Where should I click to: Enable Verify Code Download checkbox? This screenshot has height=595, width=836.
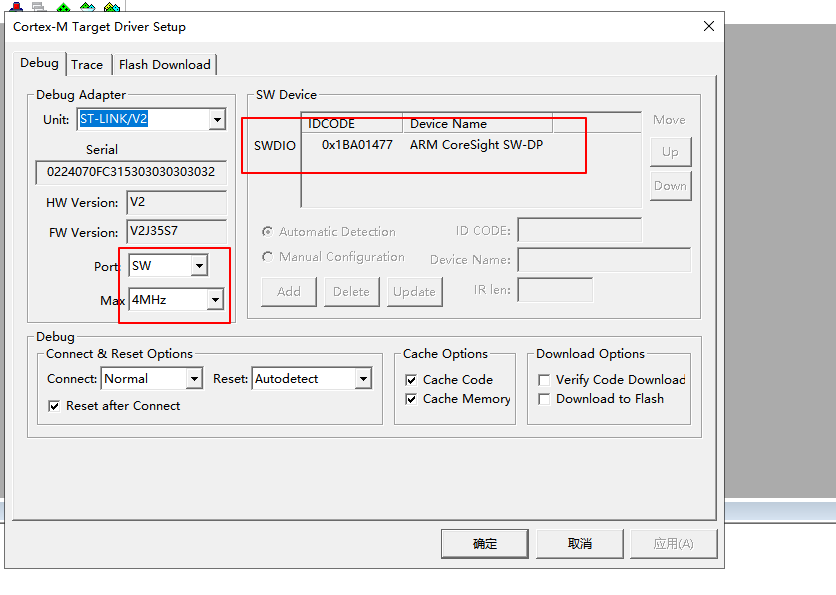[x=544, y=380]
